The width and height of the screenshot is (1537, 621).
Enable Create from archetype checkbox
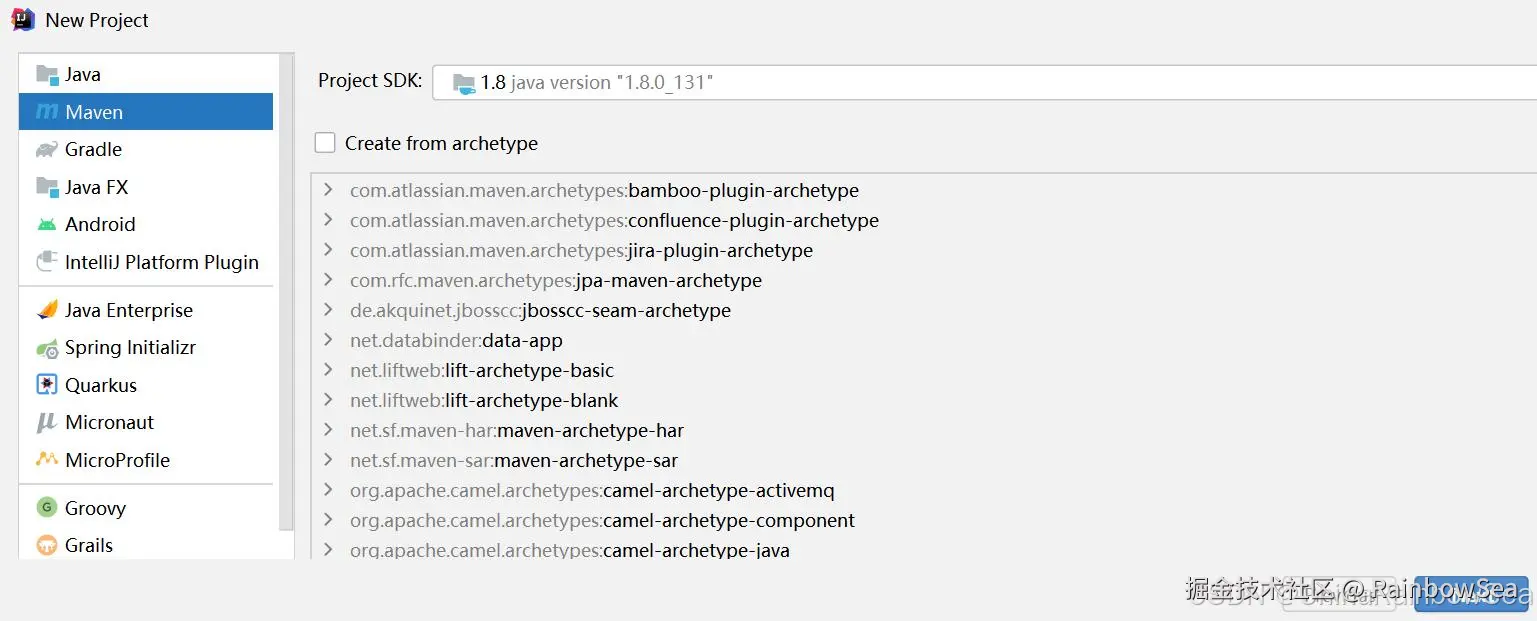pyautogui.click(x=325, y=143)
